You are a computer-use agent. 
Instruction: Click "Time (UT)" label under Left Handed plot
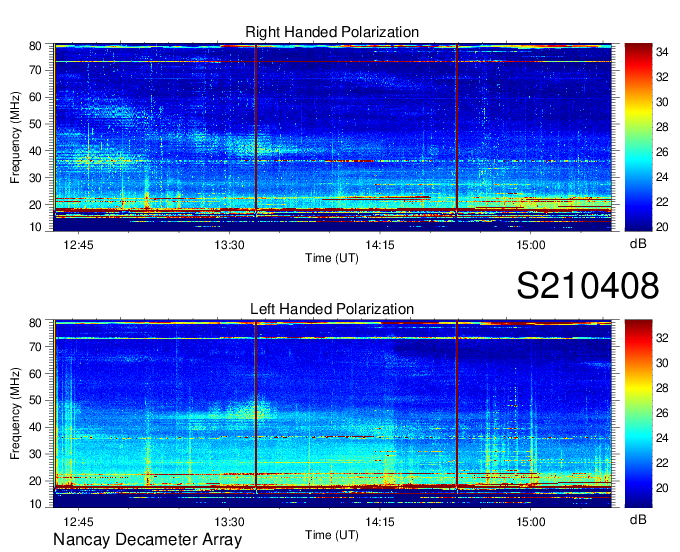pos(332,535)
